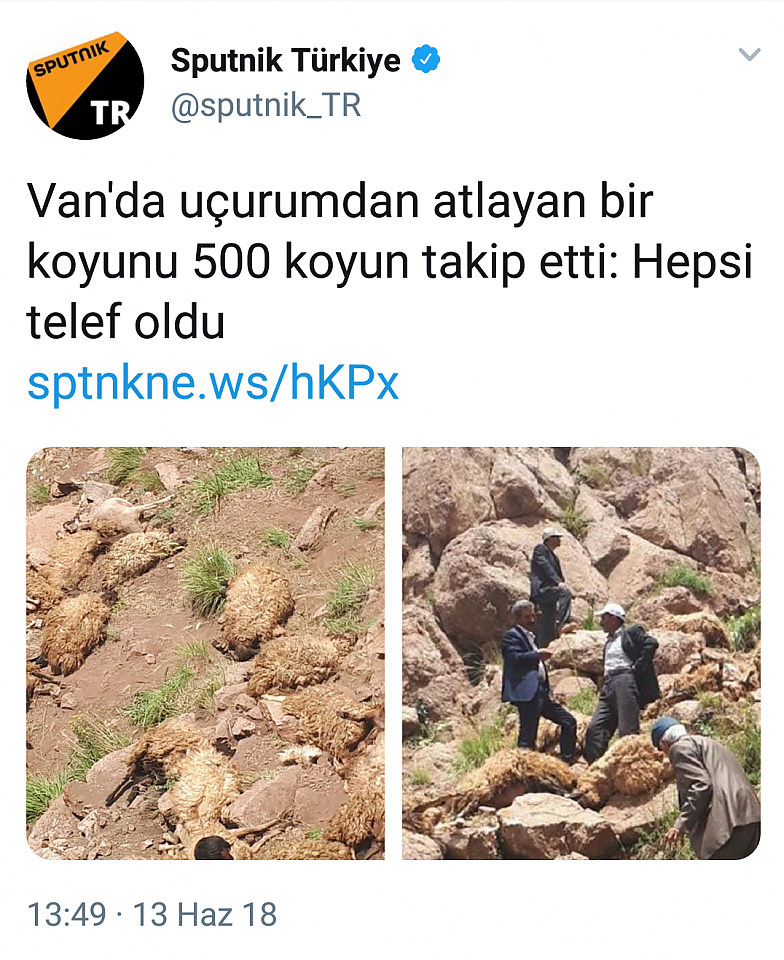Image resolution: width=784 pixels, height=960 pixels.
Task: Click the words telef oldu in tweet
Action: 126,321
